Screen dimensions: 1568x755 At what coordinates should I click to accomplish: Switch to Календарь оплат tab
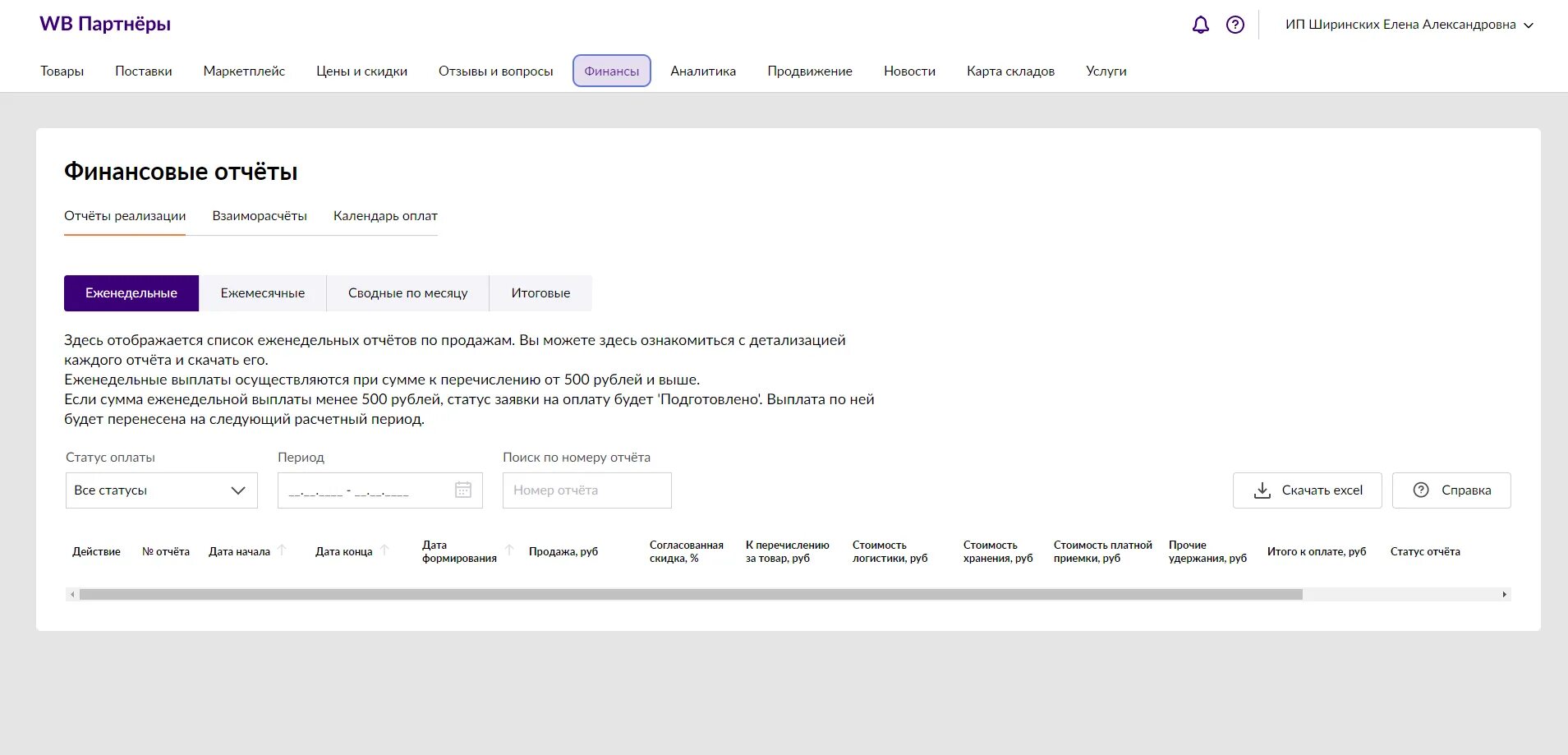(385, 216)
